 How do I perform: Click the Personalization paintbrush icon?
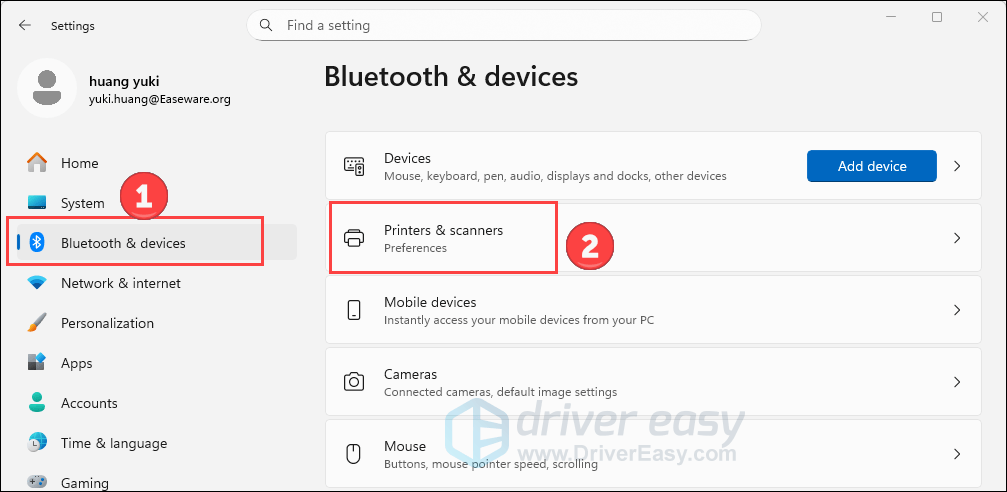(37, 323)
